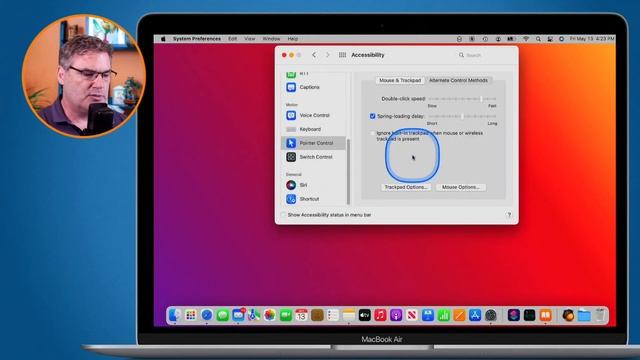The width and height of the screenshot is (640, 360).
Task: Open the Window menu
Action: [x=271, y=39]
